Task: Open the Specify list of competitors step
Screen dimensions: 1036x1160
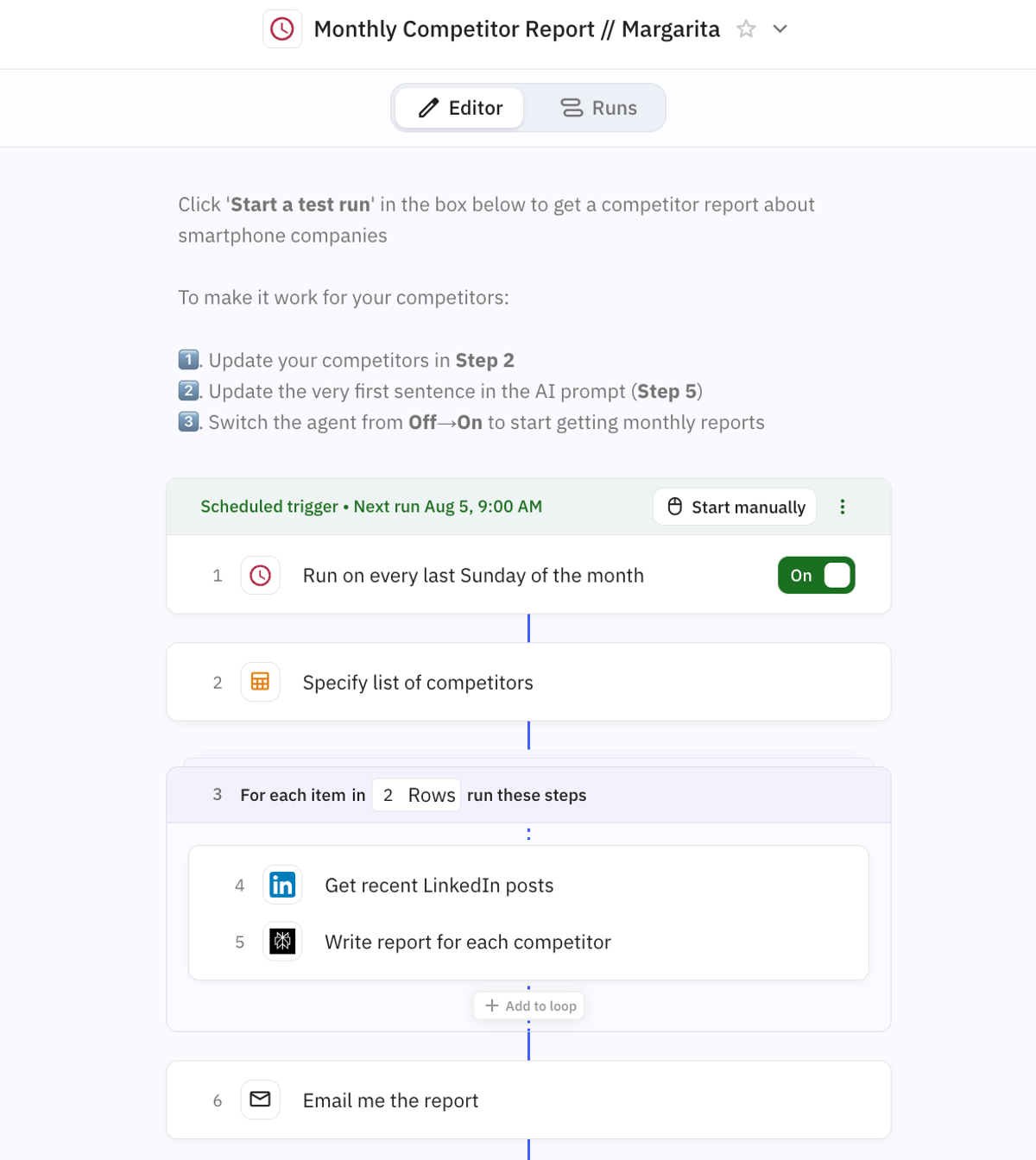Action: click(418, 683)
